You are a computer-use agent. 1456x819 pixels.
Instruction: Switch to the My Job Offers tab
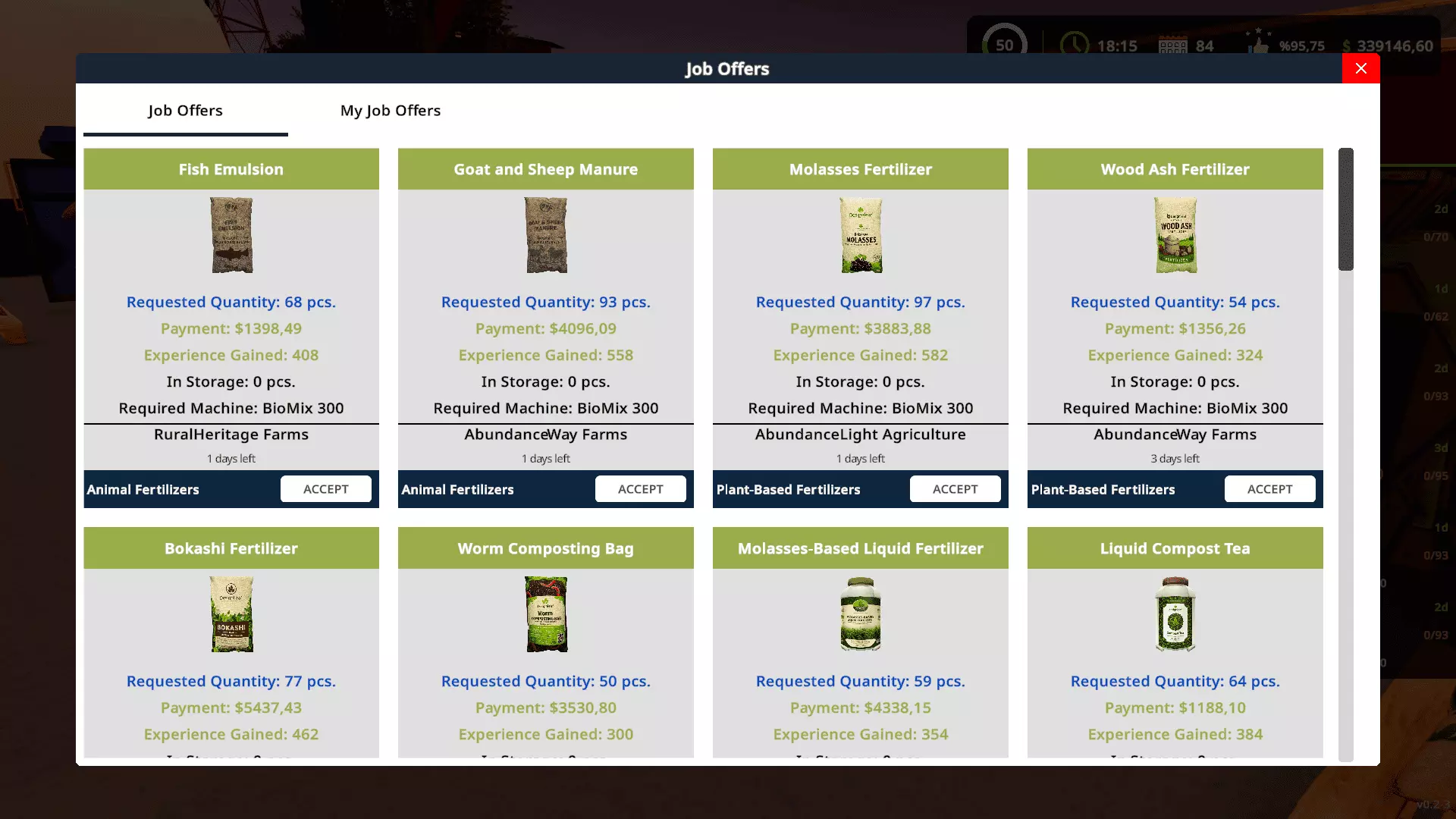[391, 111]
